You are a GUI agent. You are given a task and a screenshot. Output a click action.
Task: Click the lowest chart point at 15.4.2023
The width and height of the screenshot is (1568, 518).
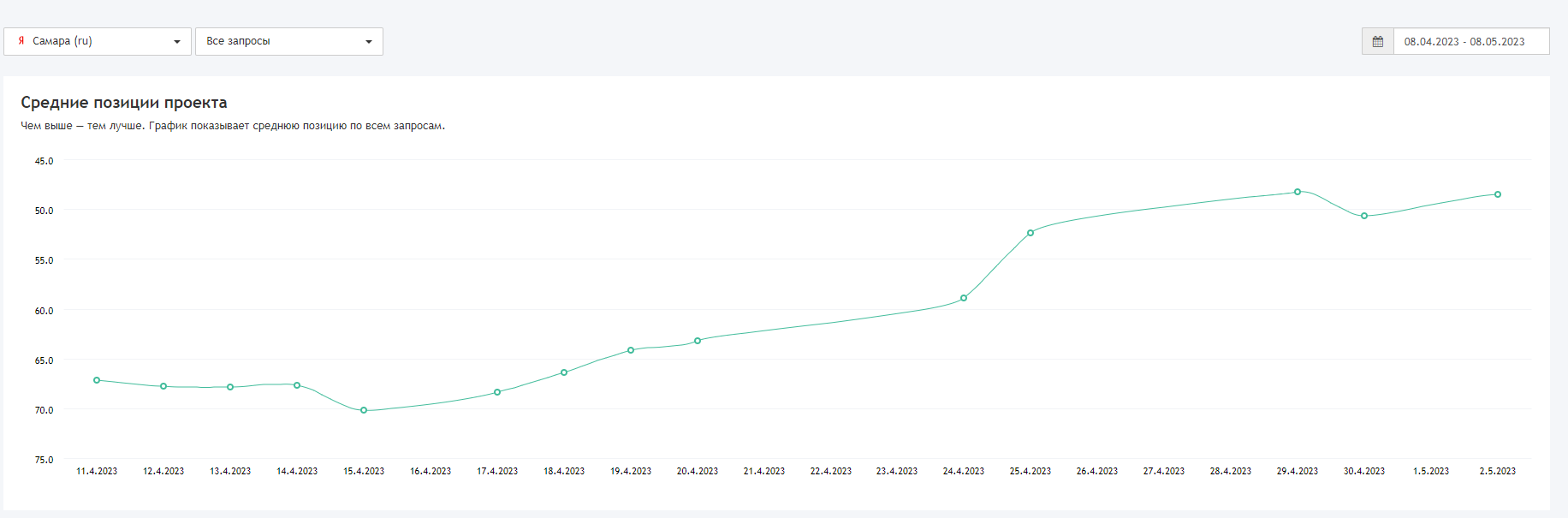(x=364, y=410)
